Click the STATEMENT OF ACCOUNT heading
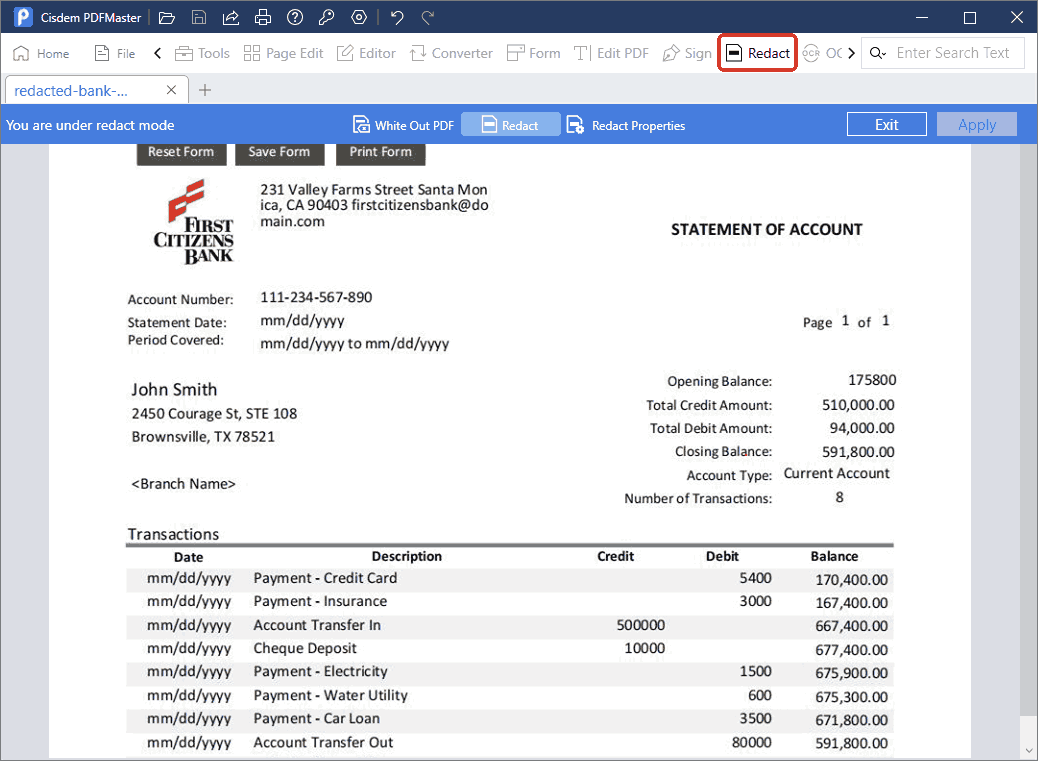 [x=767, y=230]
